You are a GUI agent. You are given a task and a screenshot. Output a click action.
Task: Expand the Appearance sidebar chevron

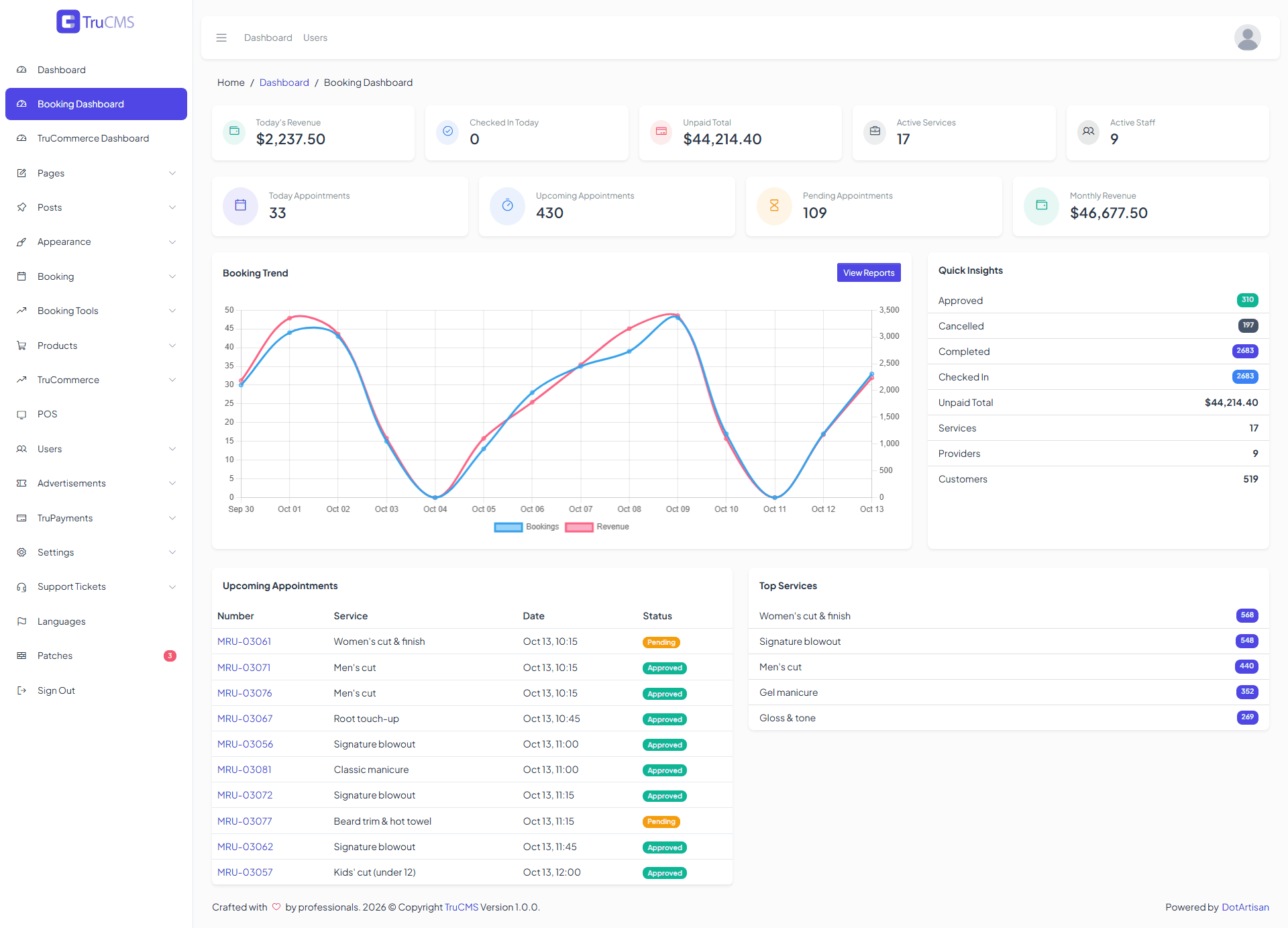pos(172,242)
